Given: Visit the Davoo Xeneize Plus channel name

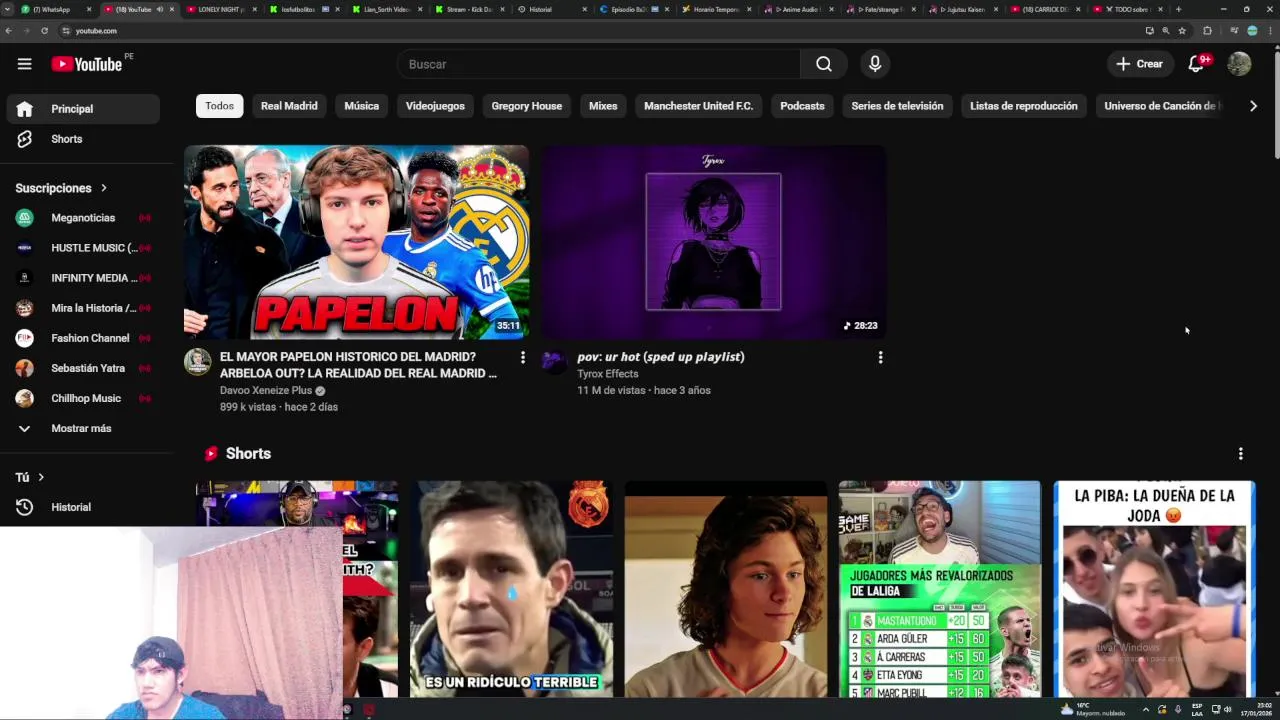Looking at the screenshot, I should pyautogui.click(x=266, y=391).
